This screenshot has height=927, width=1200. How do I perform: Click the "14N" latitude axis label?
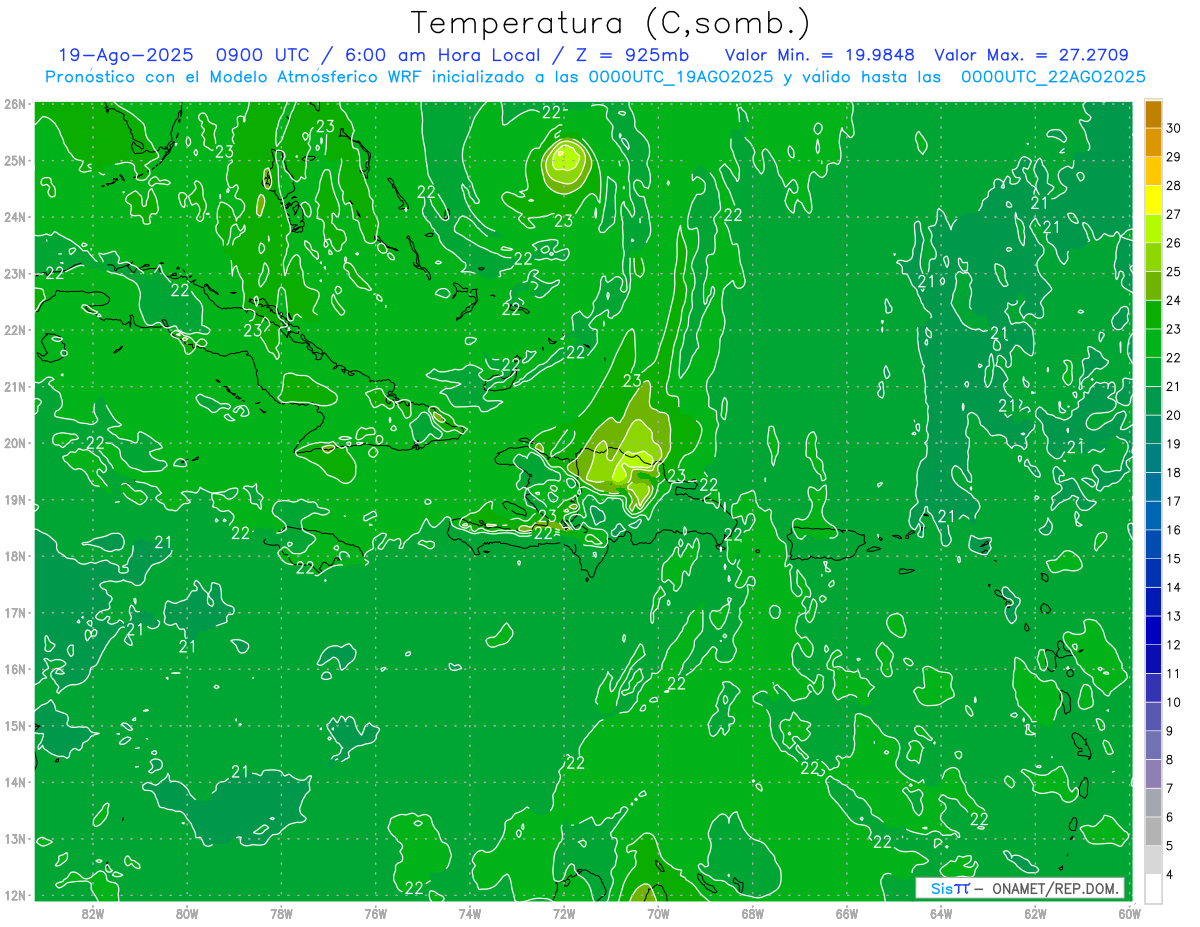[15, 782]
